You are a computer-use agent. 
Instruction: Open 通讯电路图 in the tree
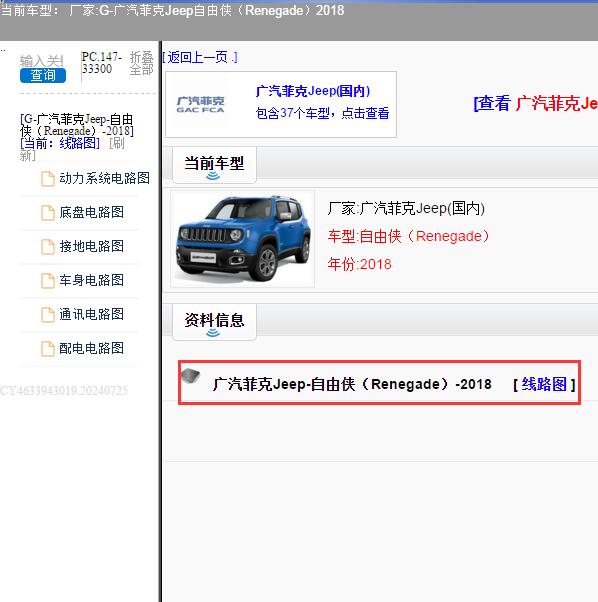(91, 314)
